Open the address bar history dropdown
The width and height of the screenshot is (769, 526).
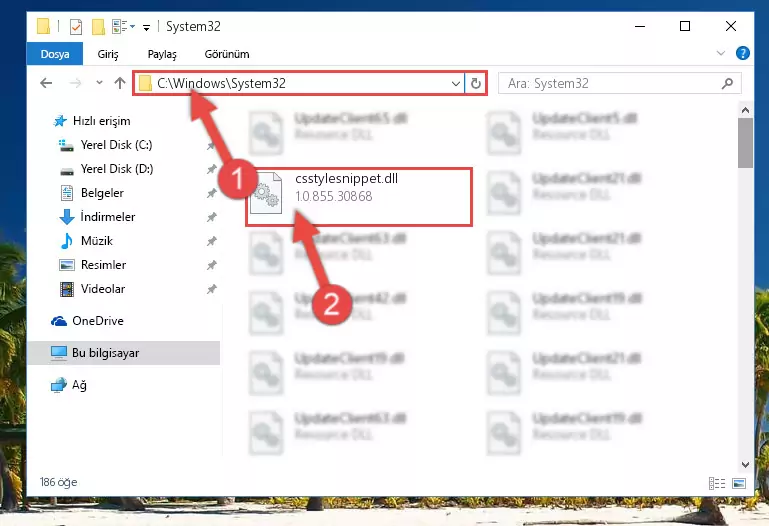coord(456,83)
